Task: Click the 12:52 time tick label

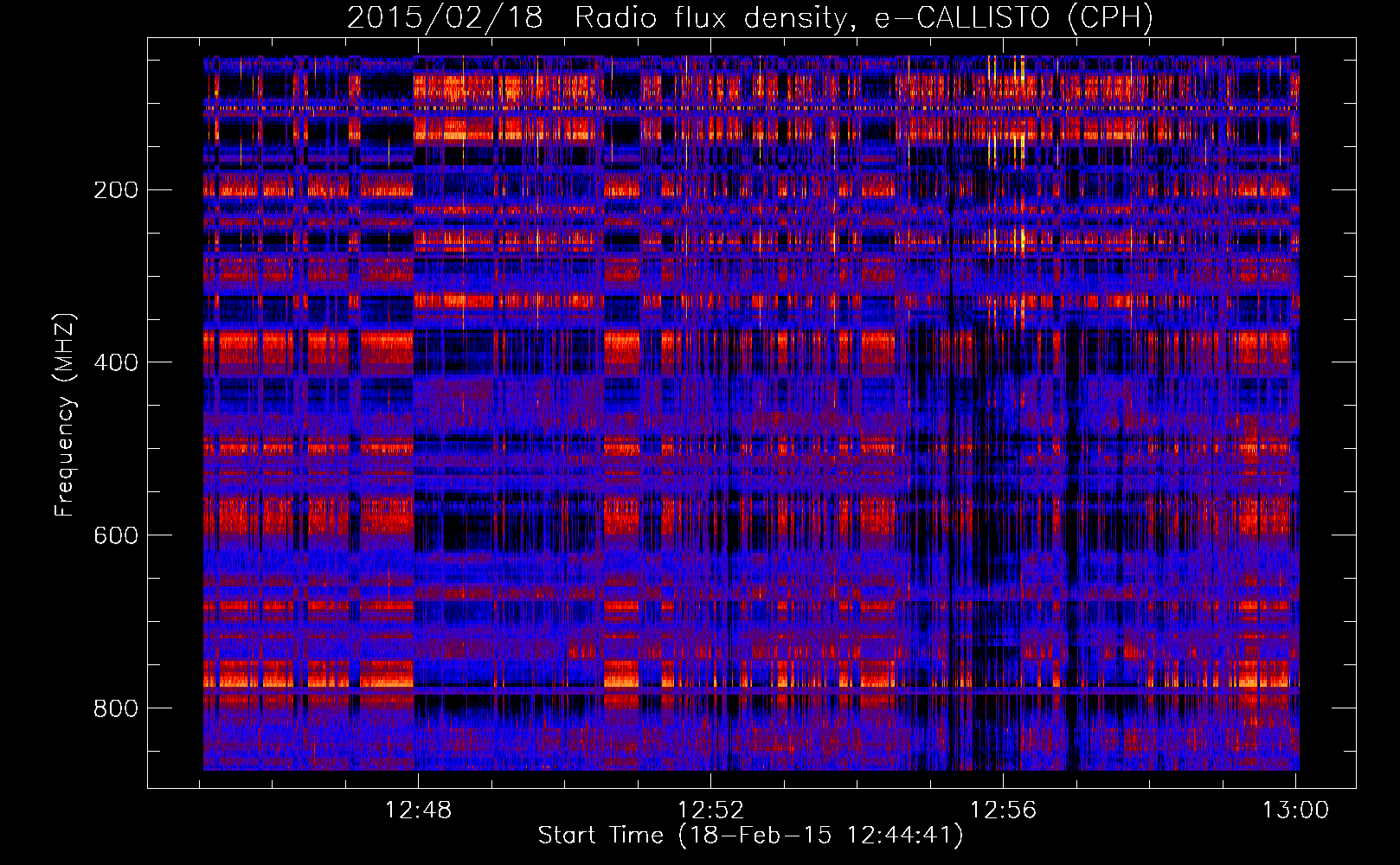Action: pos(710,811)
